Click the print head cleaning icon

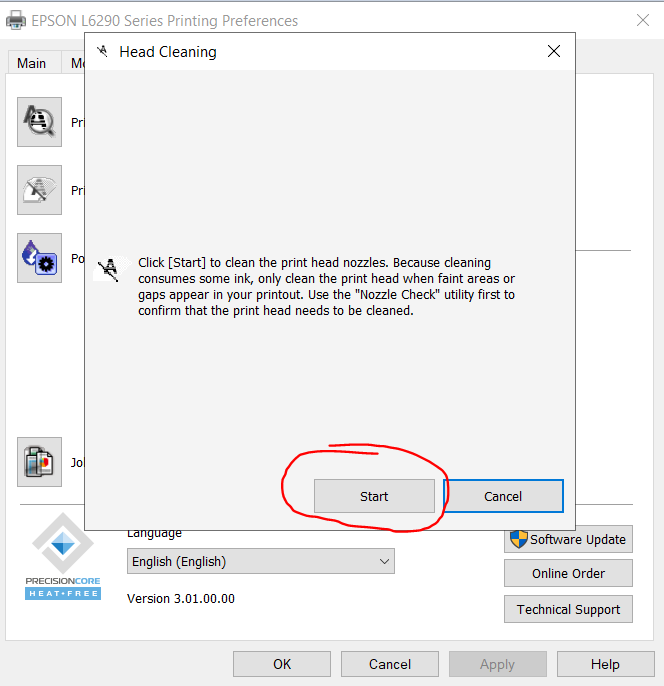40,190
